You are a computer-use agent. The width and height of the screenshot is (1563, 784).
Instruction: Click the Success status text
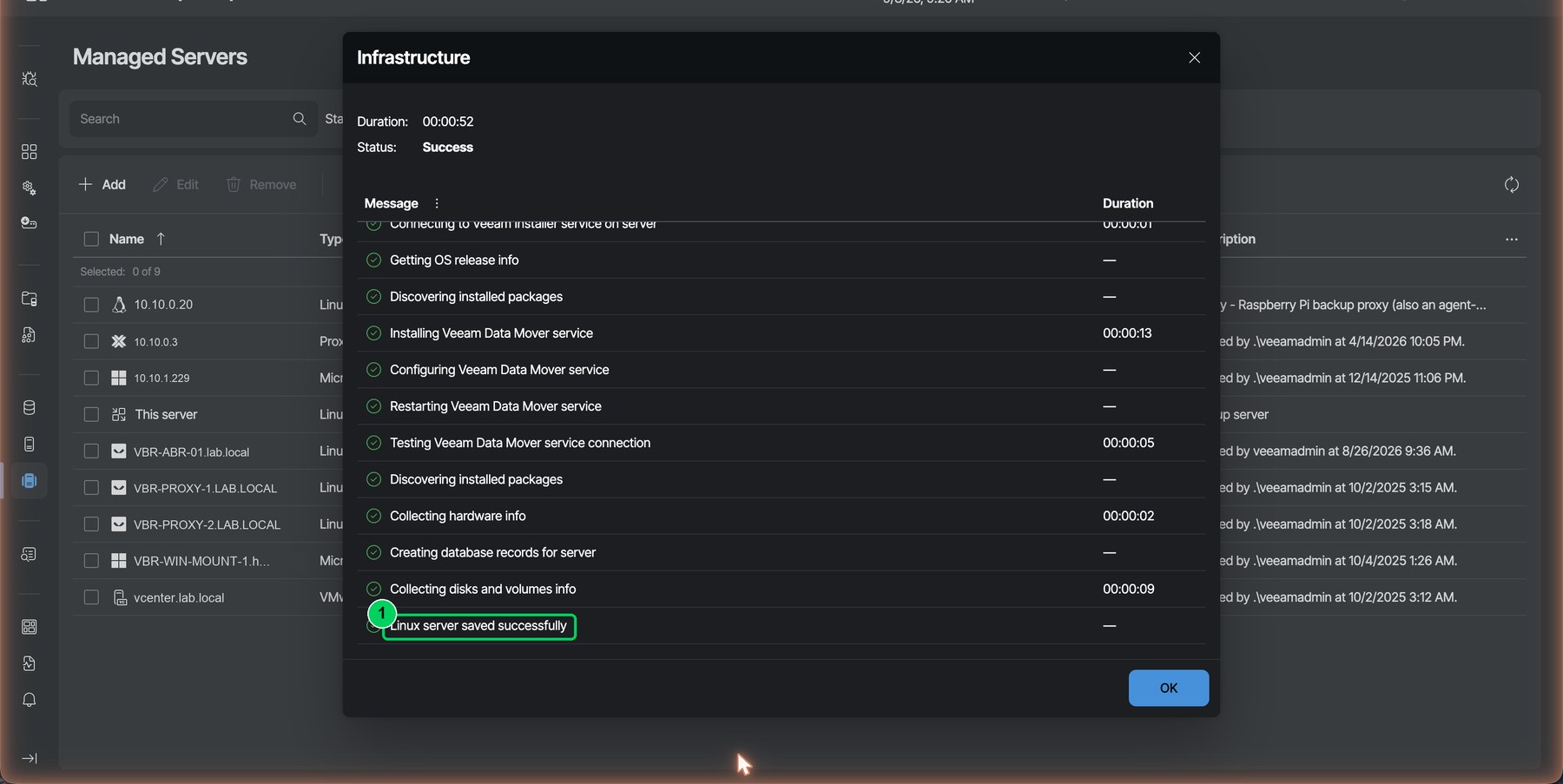click(x=447, y=148)
